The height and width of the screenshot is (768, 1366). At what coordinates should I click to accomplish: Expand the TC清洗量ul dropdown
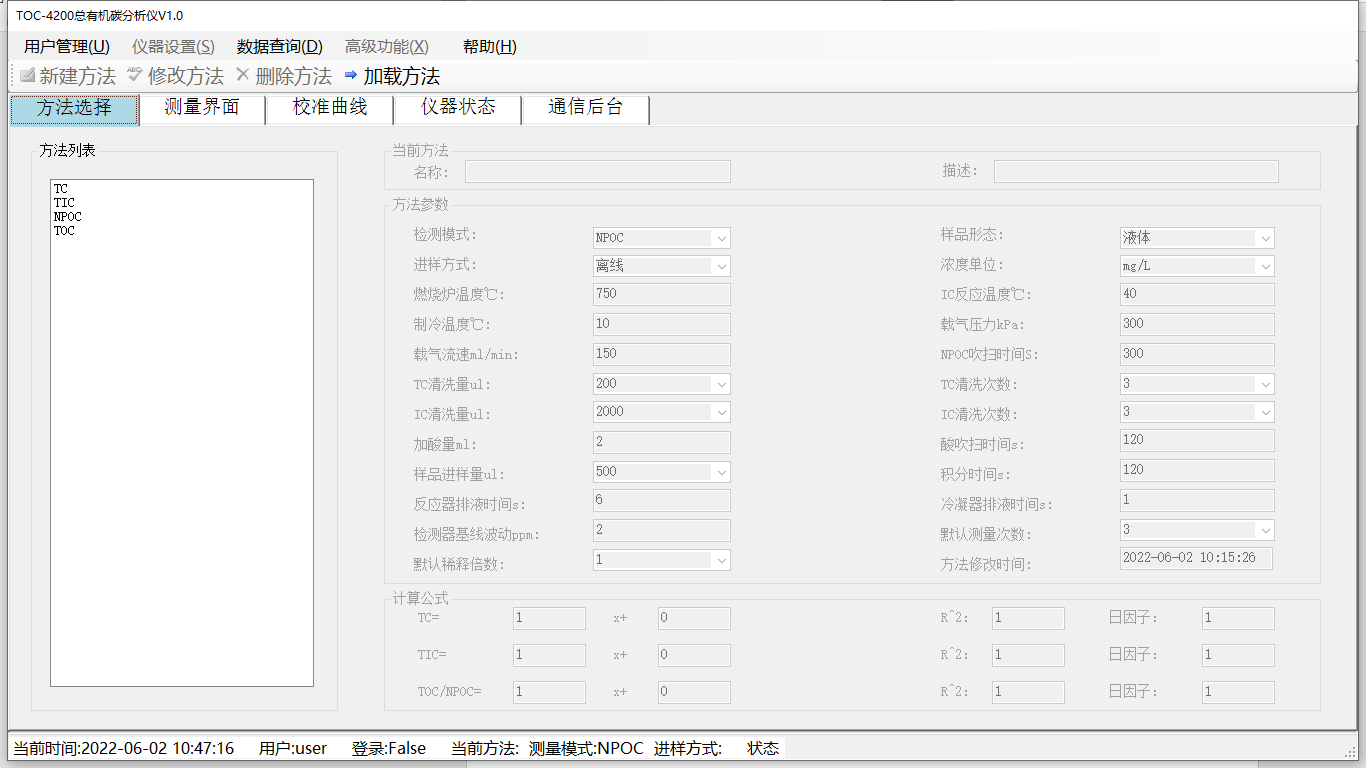(x=721, y=384)
